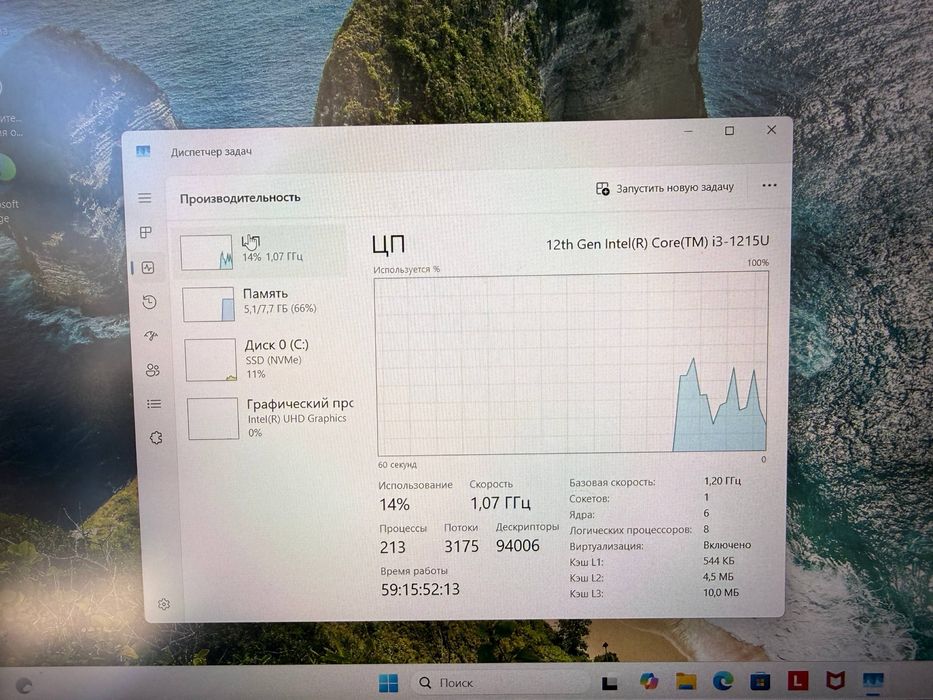Select the Performance page icon in sidebar
This screenshot has height=700, width=933.
[x=148, y=267]
